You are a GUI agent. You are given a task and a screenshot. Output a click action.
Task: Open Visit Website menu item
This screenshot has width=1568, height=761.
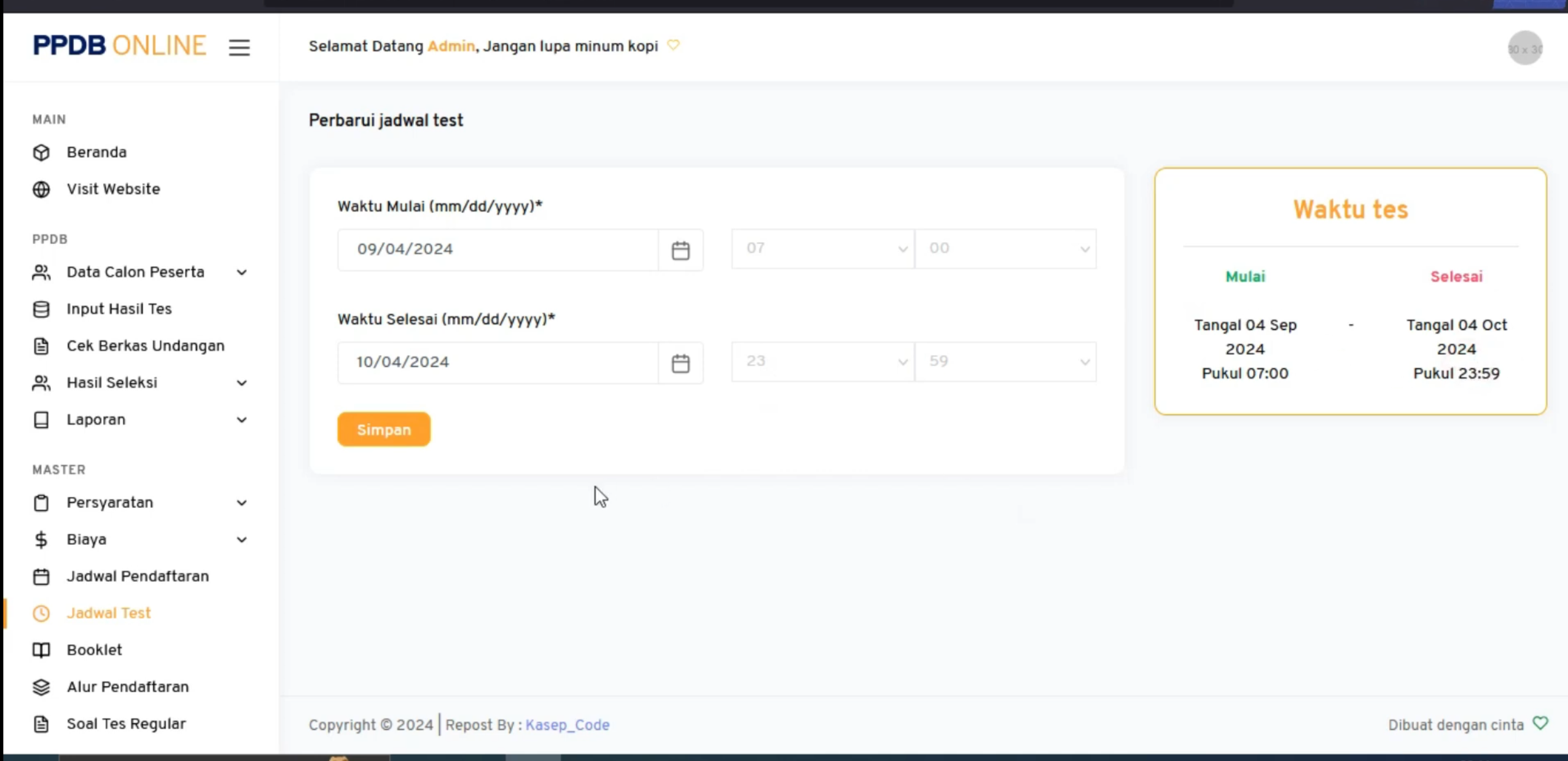(114, 189)
